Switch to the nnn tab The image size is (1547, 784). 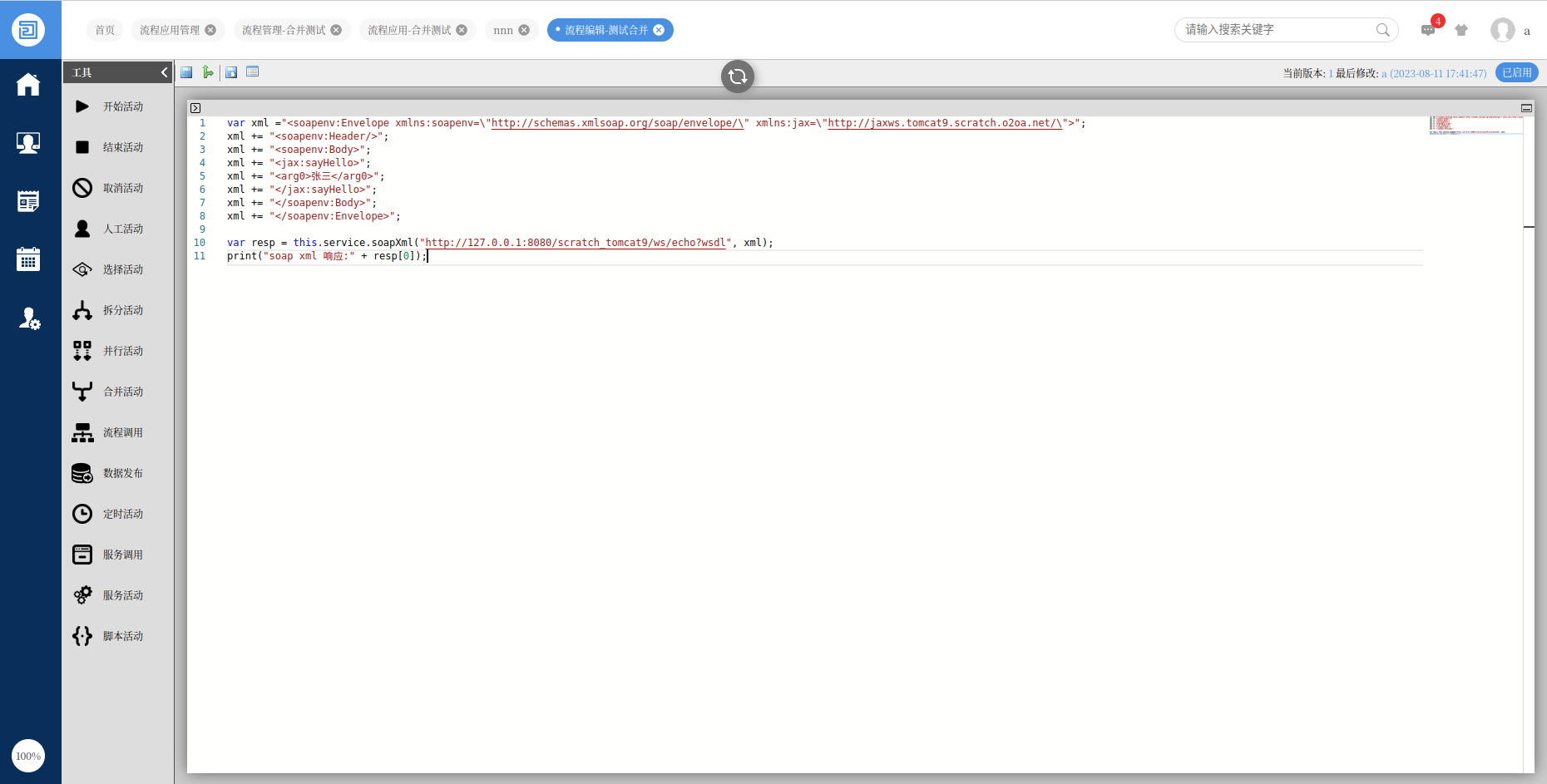tap(503, 30)
